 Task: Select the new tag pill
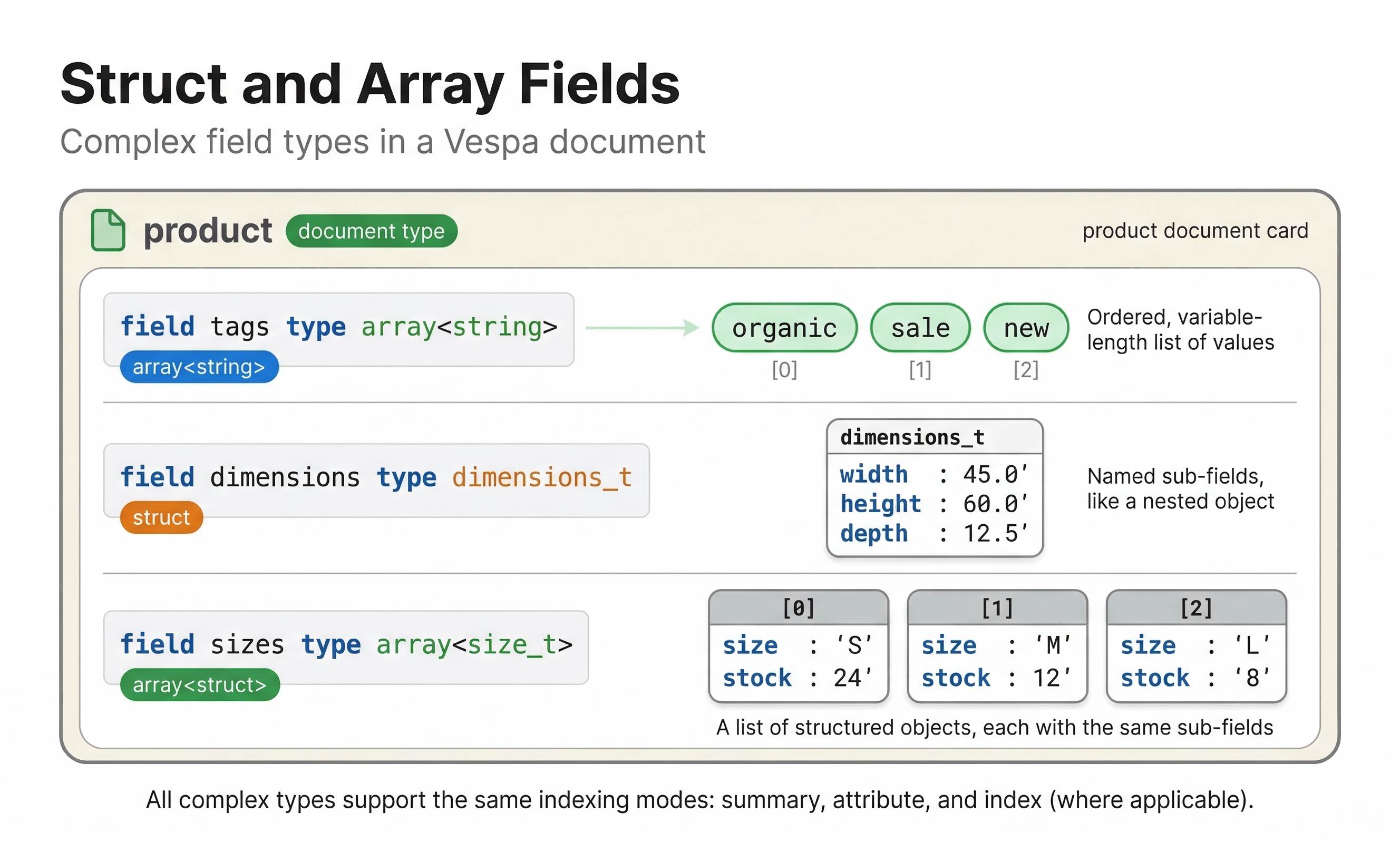click(x=1026, y=327)
